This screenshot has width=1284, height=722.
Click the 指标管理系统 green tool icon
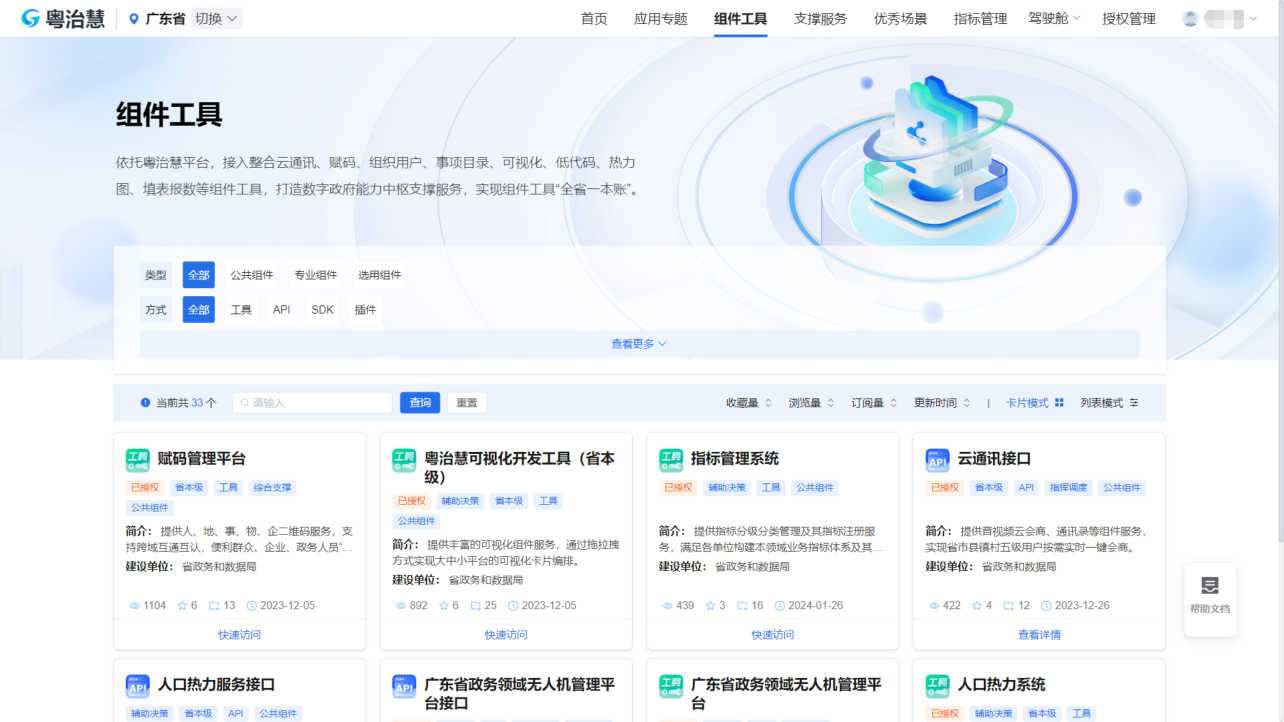click(670, 460)
